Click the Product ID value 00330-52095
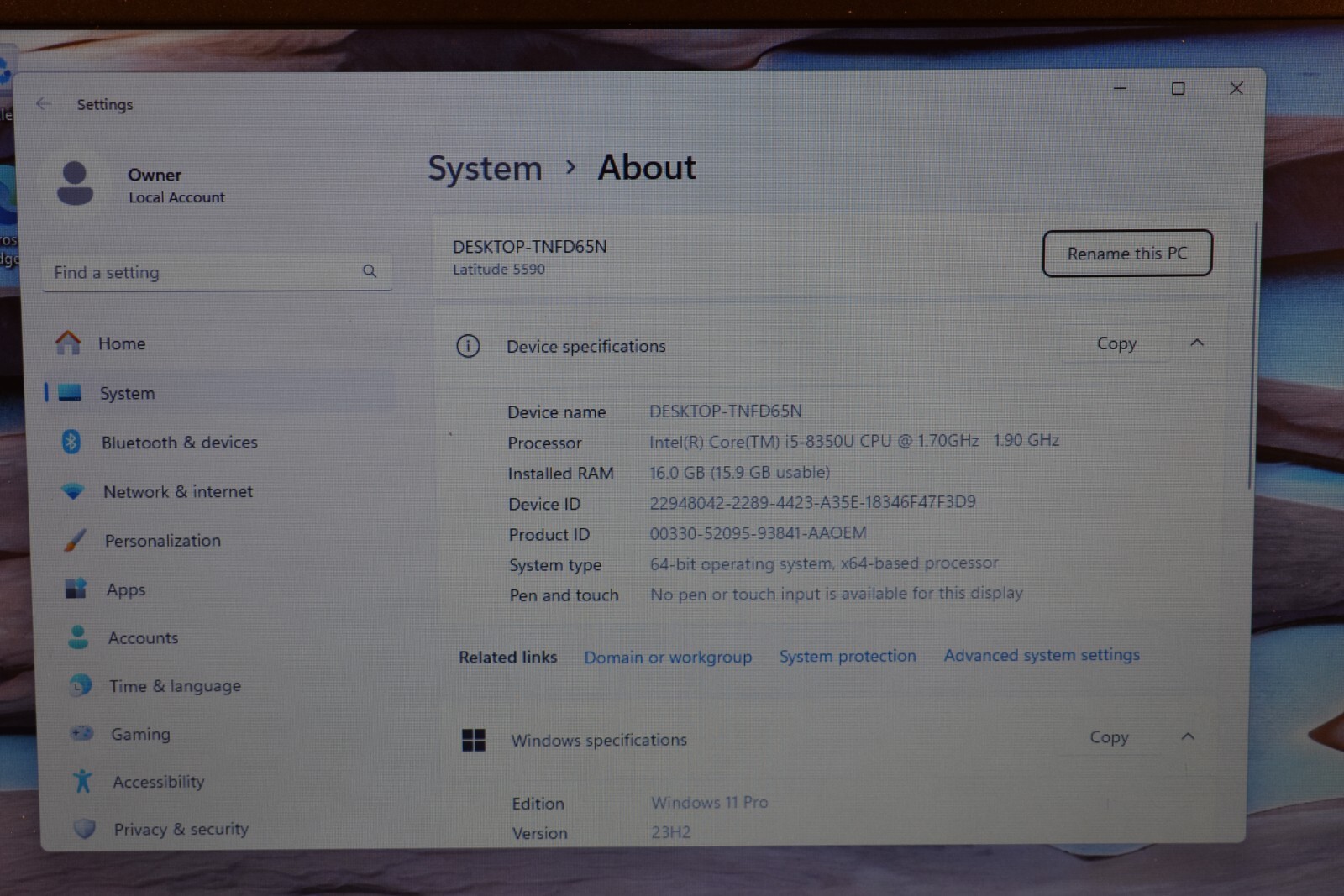Viewport: 1344px width, 896px height. click(x=758, y=533)
